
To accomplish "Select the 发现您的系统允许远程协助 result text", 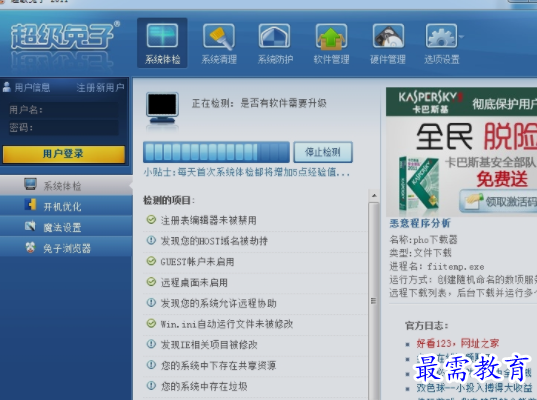I will tap(218, 303).
